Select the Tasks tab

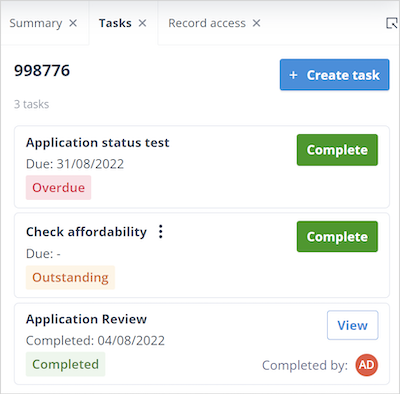tap(115, 23)
